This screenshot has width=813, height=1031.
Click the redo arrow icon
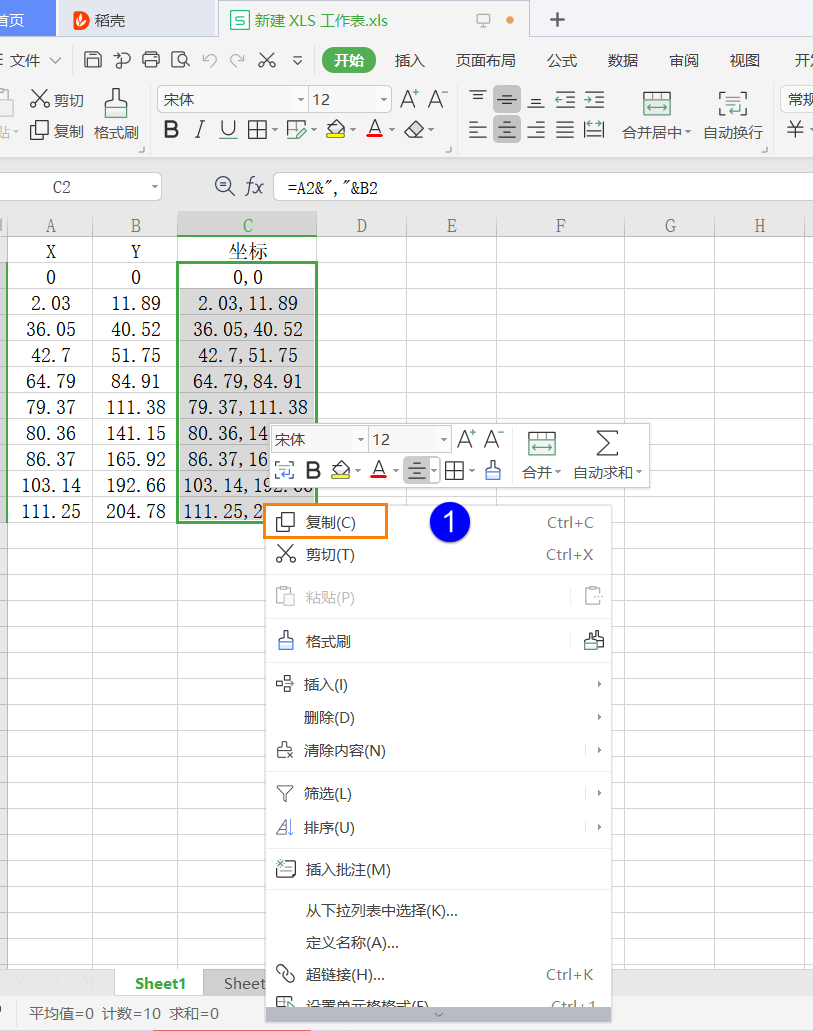(237, 60)
